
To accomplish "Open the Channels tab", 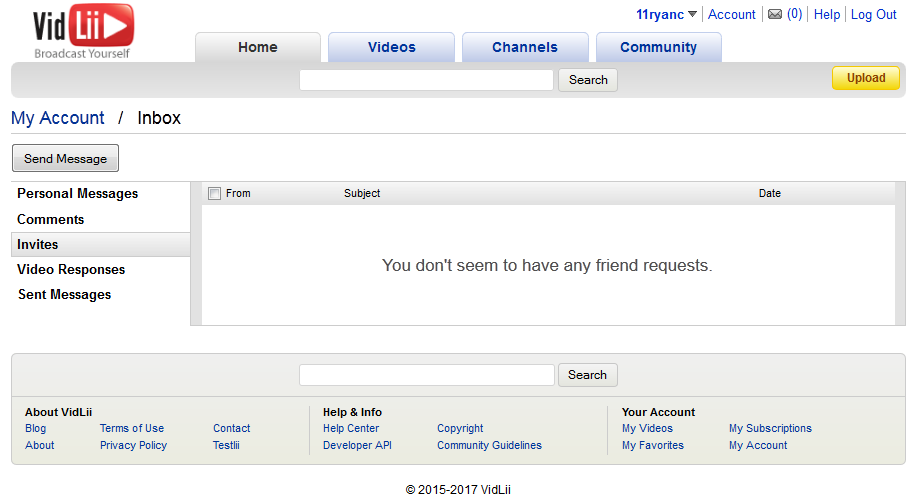I will (524, 47).
